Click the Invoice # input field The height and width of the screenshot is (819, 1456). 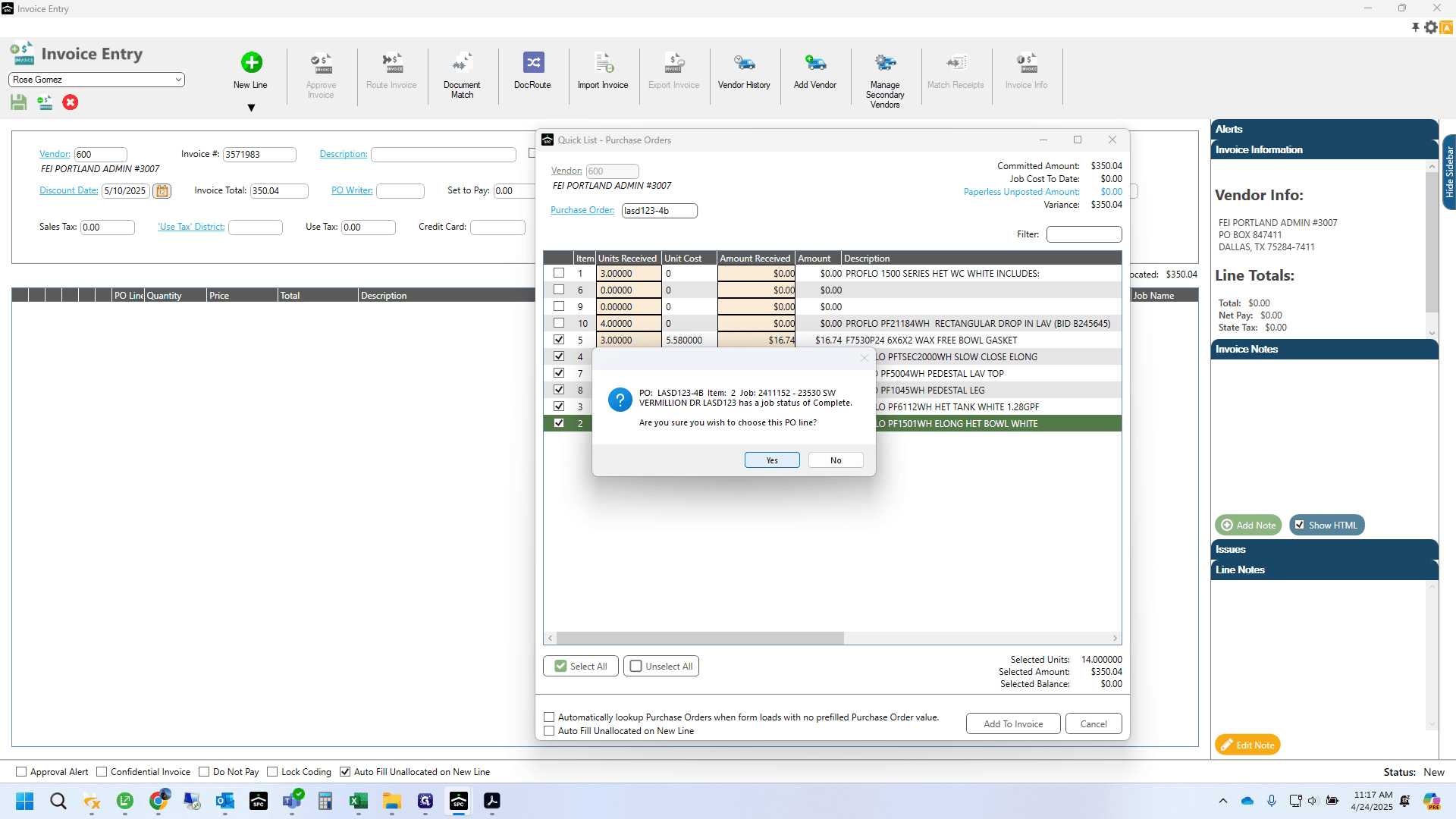259,155
